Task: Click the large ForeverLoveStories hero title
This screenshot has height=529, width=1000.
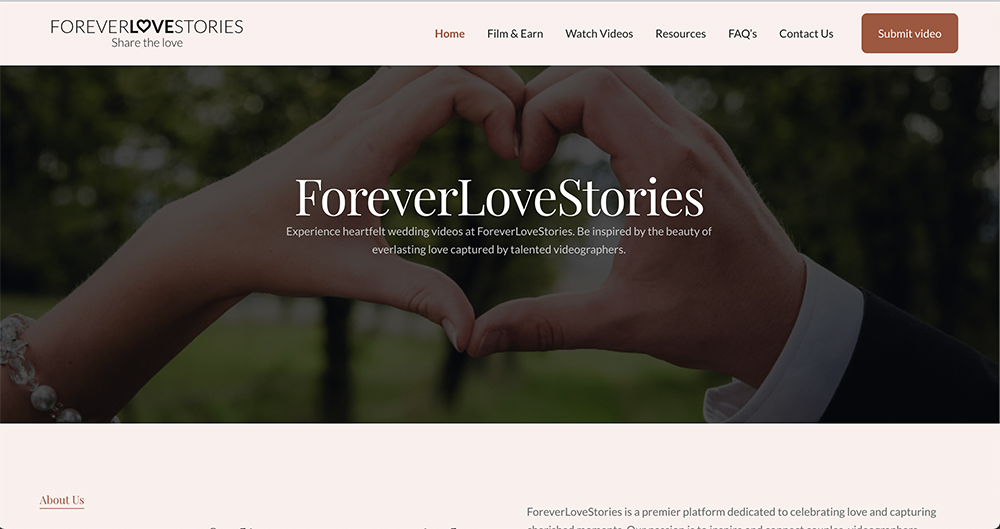Action: [499, 197]
